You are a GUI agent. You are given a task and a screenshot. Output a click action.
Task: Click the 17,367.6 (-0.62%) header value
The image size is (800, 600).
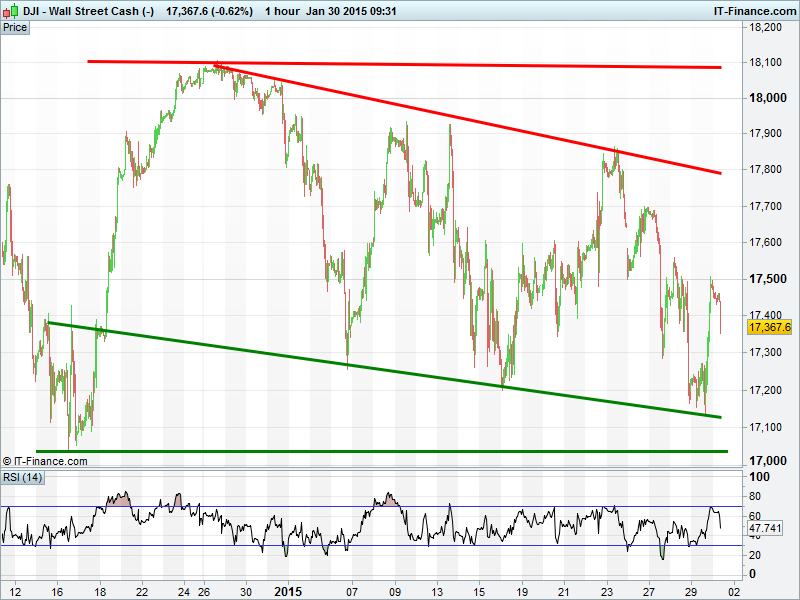coord(209,11)
